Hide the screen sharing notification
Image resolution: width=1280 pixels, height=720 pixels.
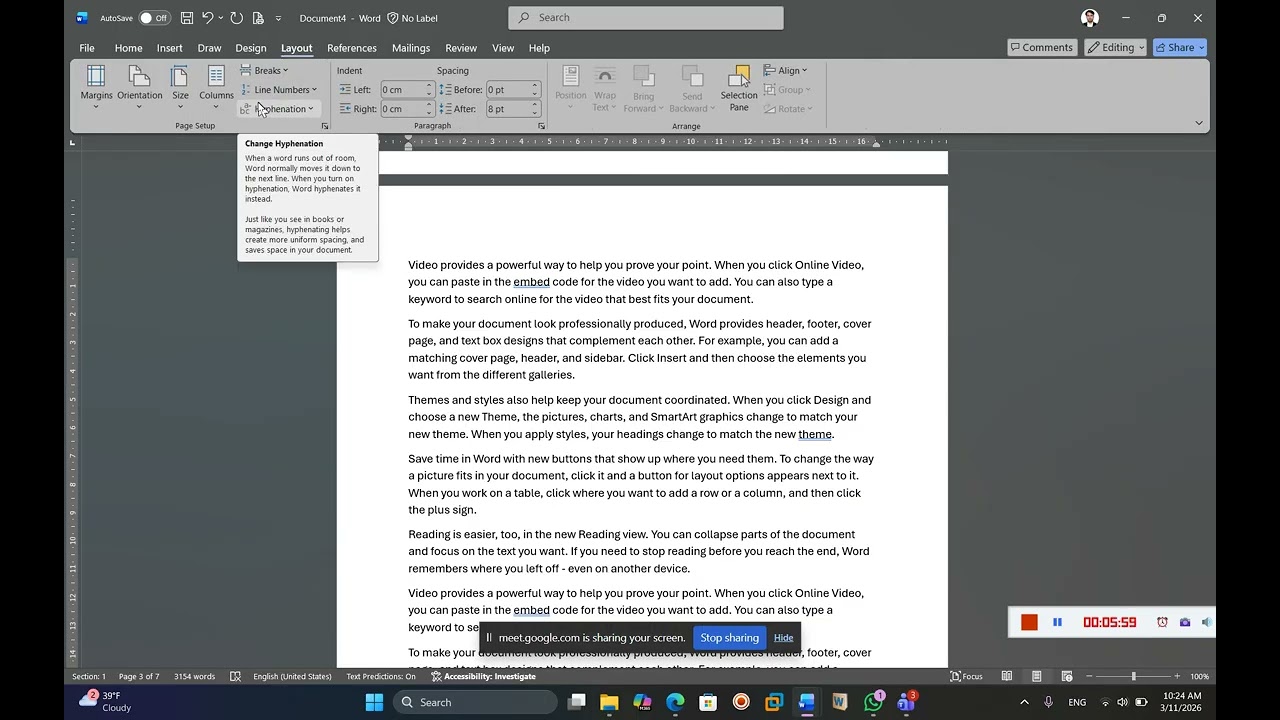tap(783, 638)
